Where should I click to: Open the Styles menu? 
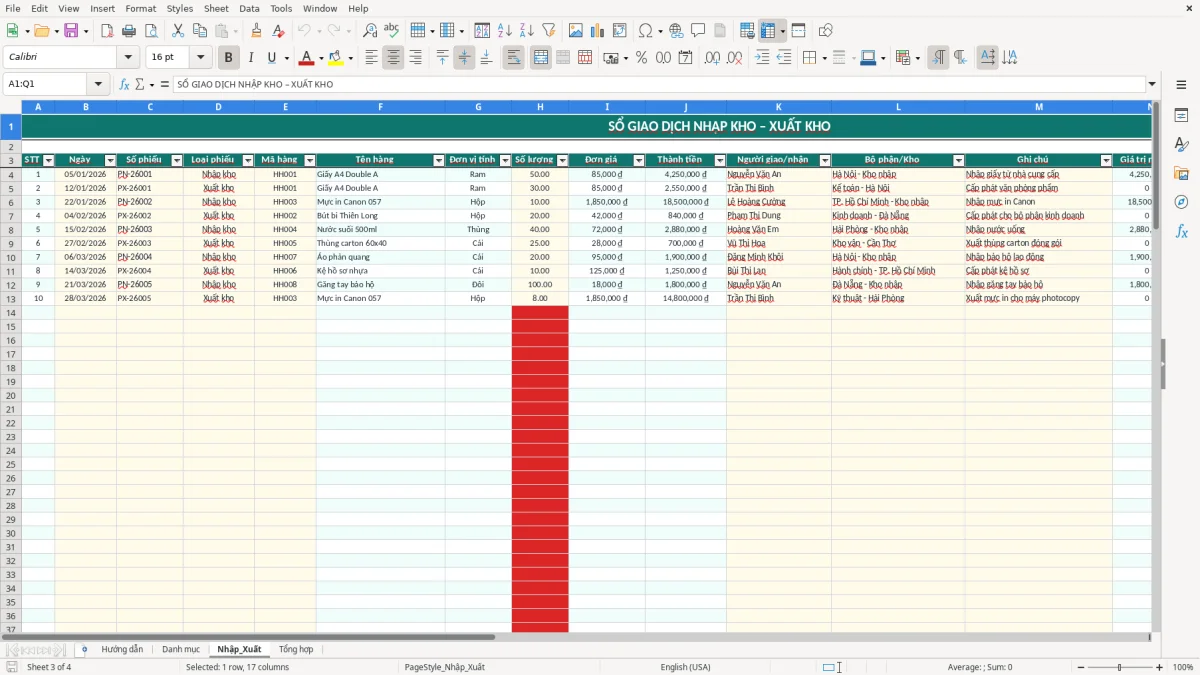[180, 8]
